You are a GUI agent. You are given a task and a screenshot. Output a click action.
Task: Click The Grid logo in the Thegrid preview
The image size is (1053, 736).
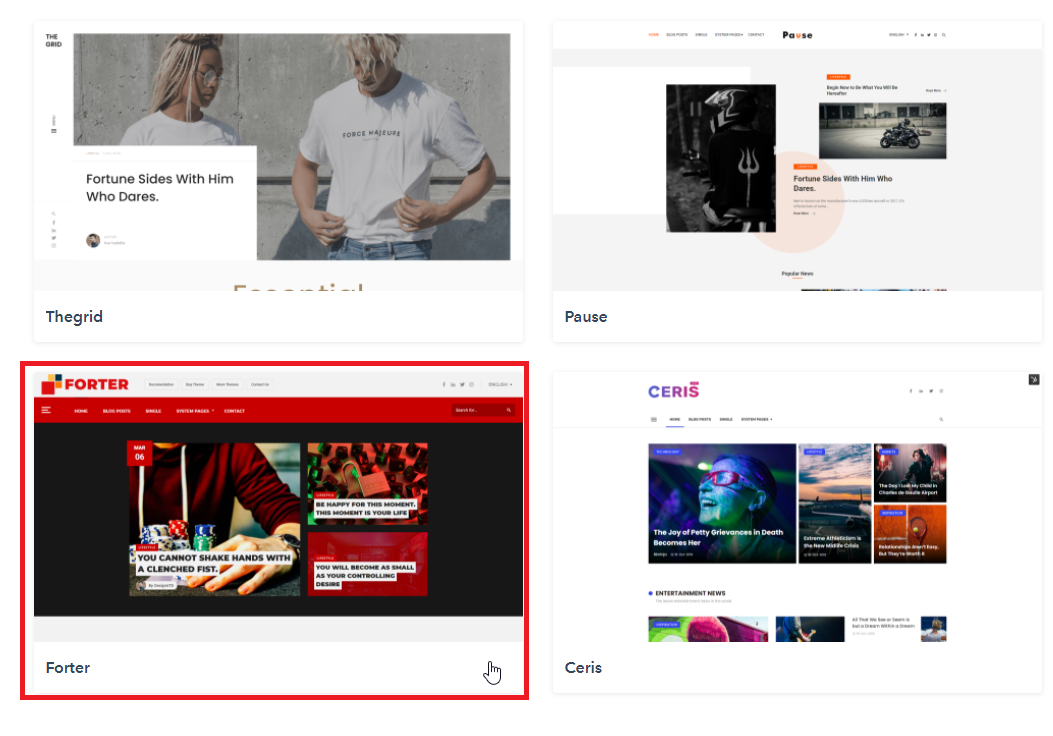click(x=52, y=41)
